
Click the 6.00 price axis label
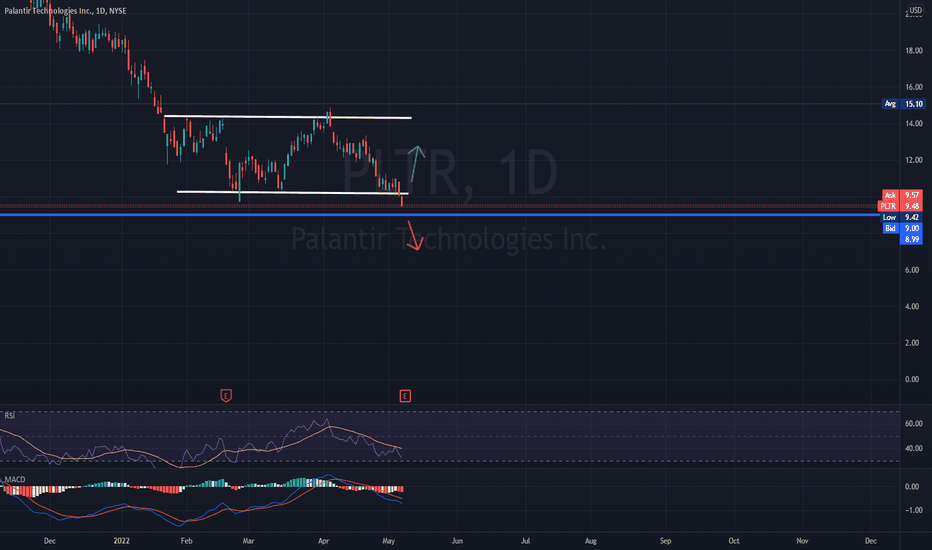914,270
